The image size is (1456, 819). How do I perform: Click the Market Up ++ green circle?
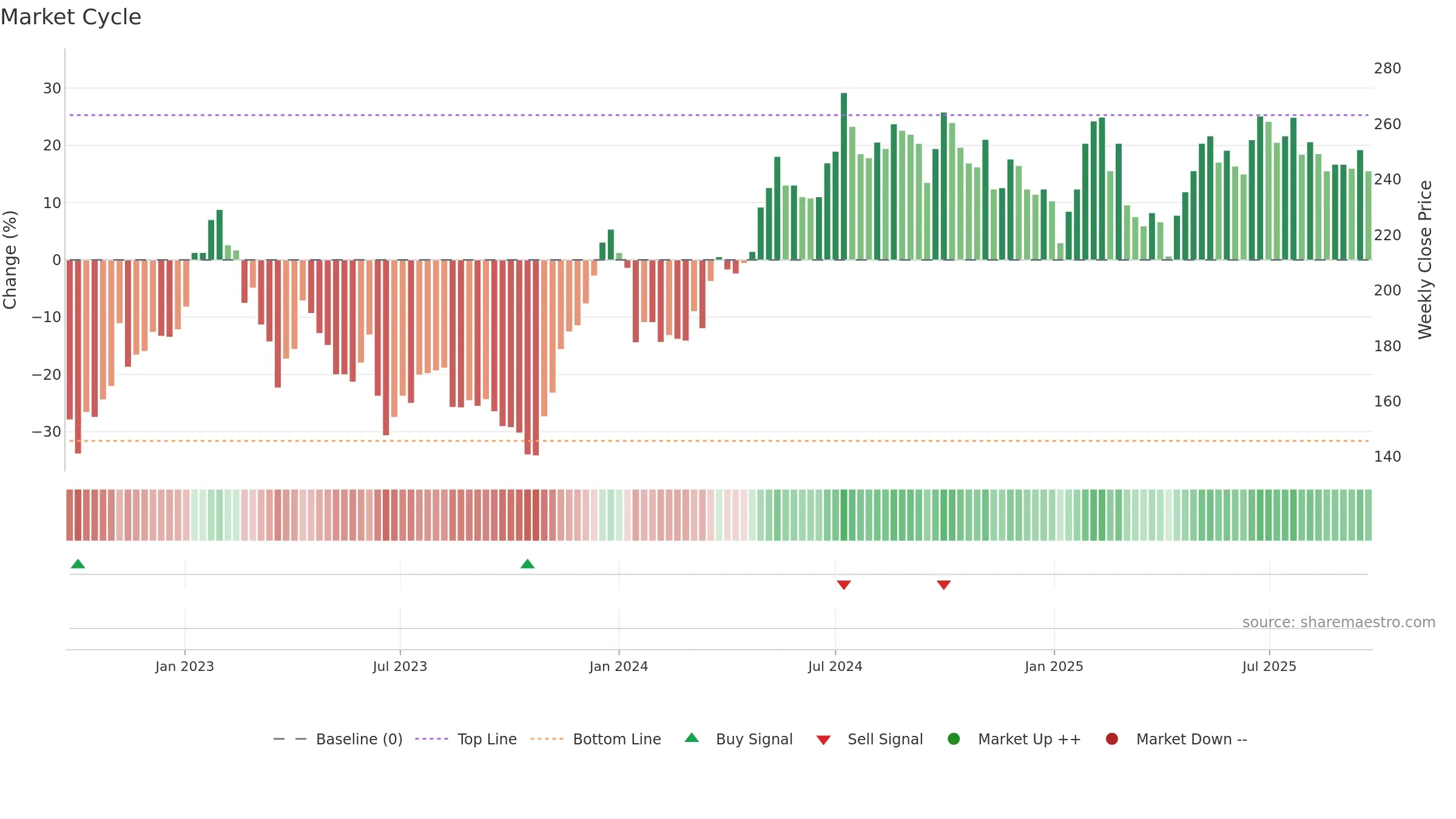[954, 739]
